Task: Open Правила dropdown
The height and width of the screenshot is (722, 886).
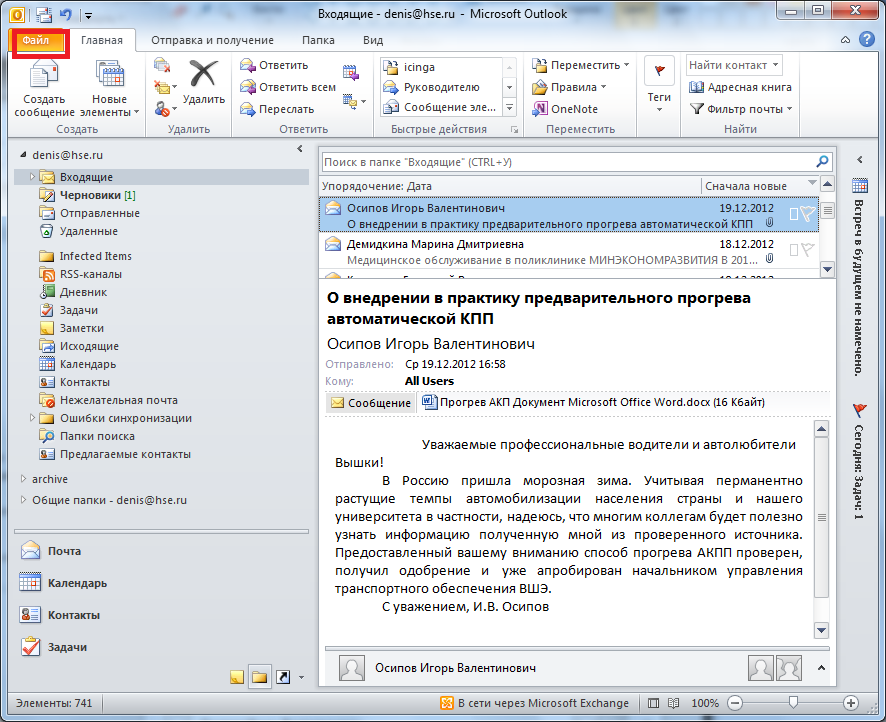Action: click(570, 87)
